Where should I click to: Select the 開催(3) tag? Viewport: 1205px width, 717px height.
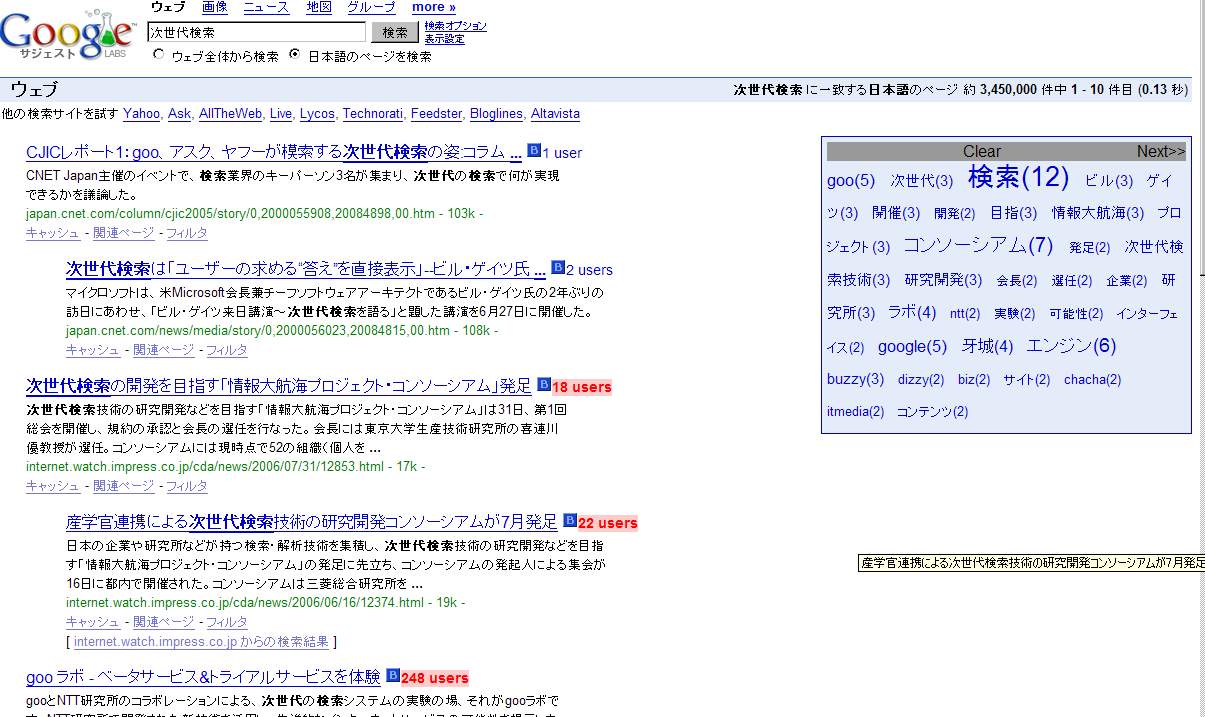[896, 213]
